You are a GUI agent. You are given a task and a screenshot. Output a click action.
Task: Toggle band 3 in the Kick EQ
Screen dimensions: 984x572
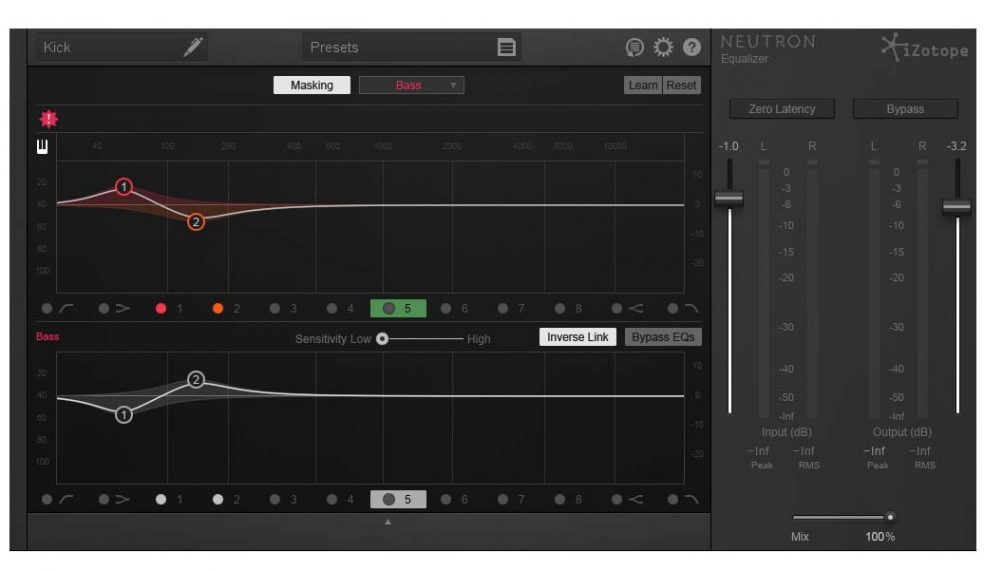coord(275,308)
